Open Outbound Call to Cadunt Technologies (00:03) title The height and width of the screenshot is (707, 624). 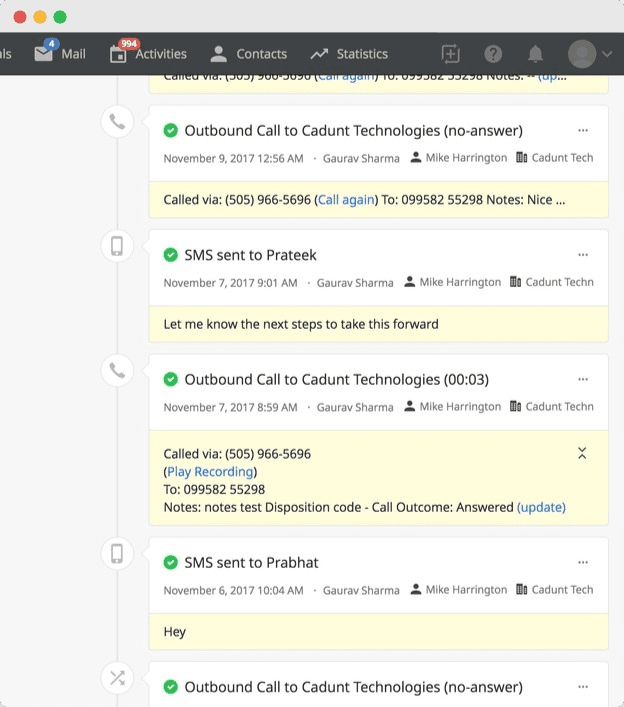click(336, 380)
